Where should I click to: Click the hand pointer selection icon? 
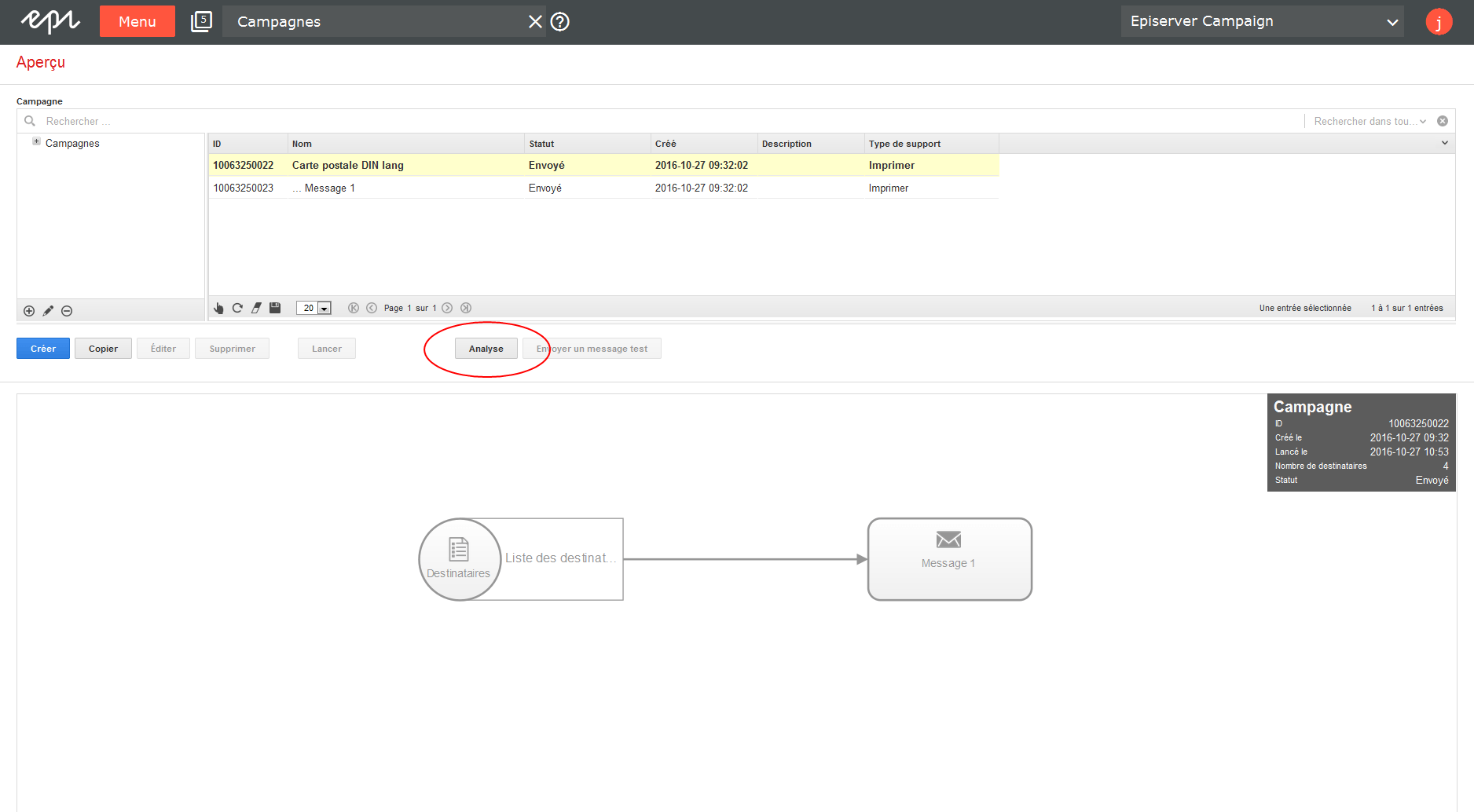click(x=218, y=308)
